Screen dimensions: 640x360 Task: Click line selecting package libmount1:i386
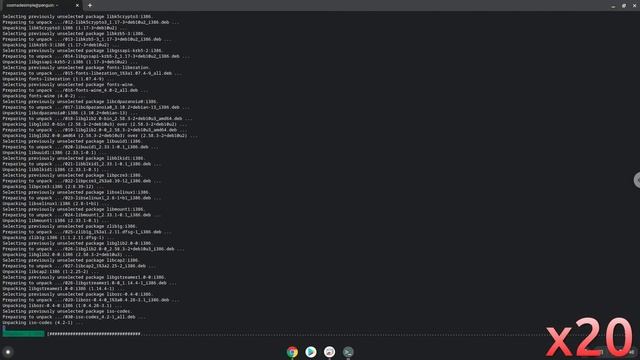coord(74,209)
